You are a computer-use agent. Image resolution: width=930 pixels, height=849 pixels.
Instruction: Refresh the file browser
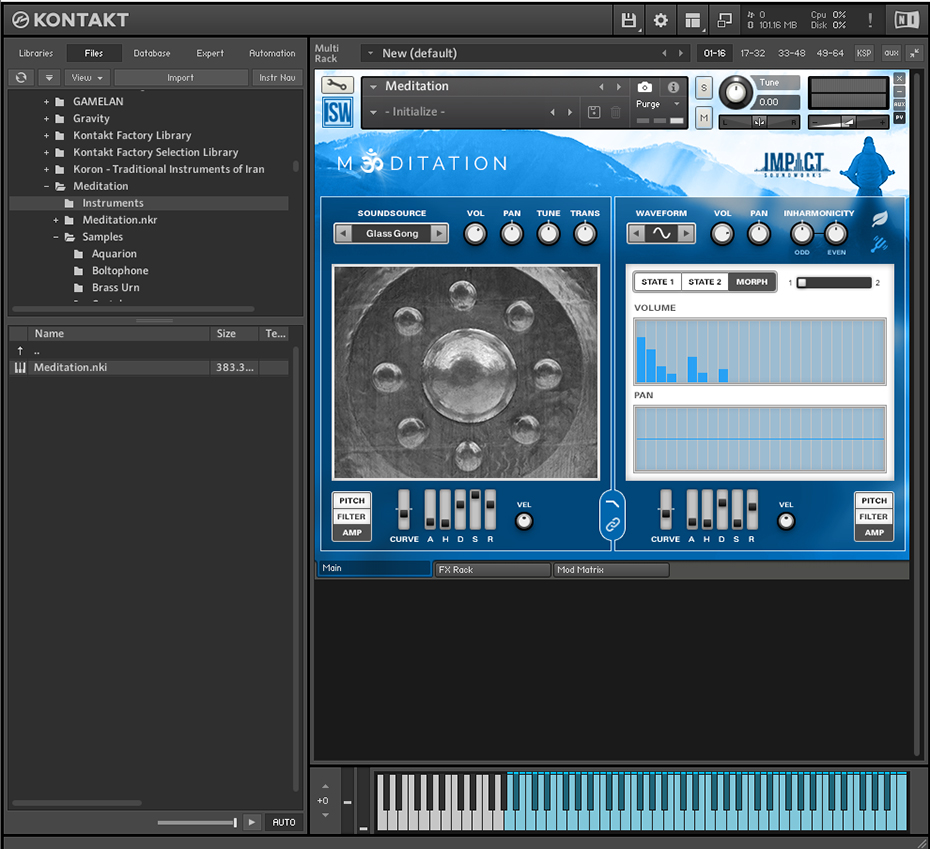pyautogui.click(x=21, y=78)
